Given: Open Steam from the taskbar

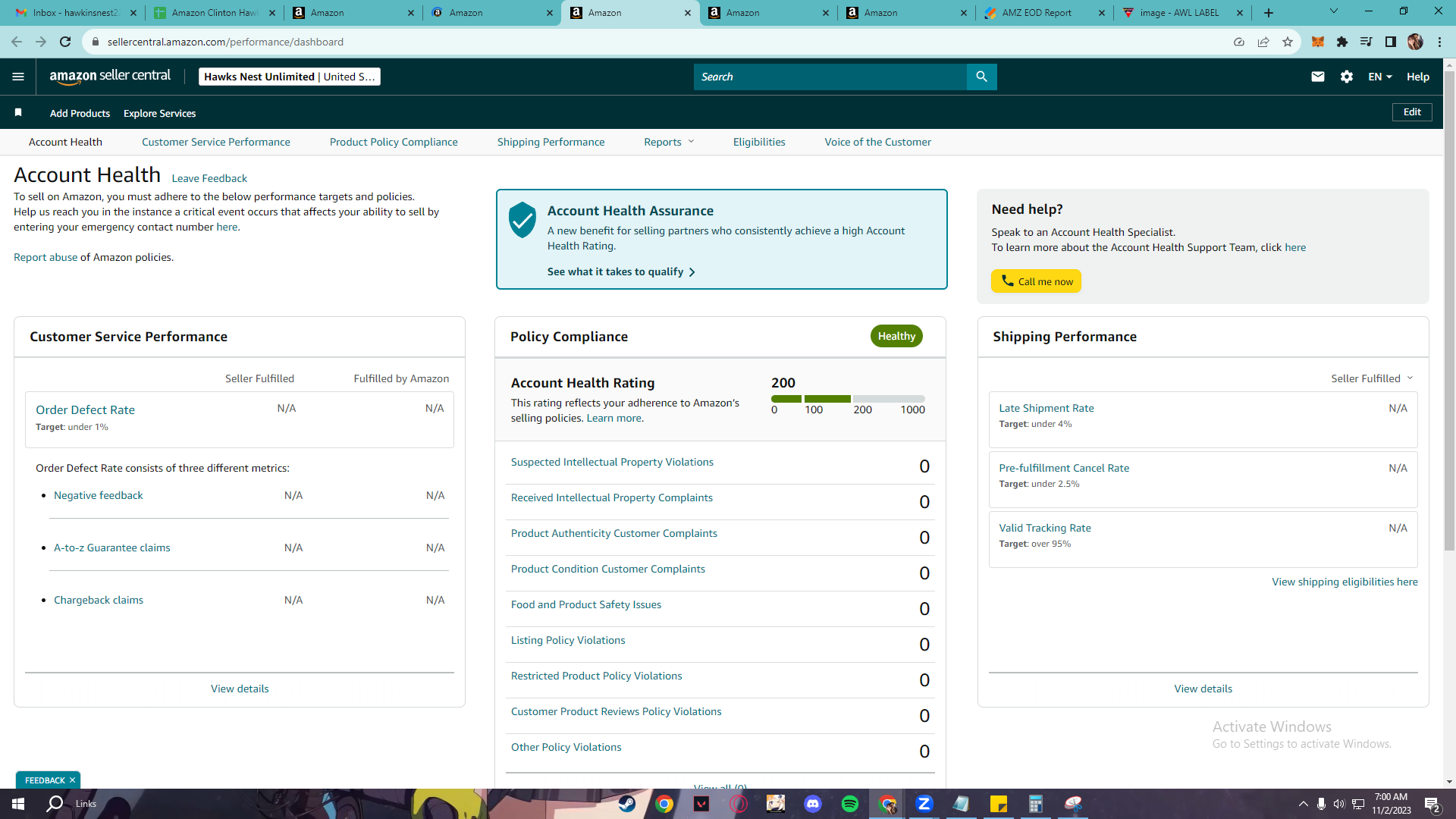Looking at the screenshot, I should pos(627,804).
